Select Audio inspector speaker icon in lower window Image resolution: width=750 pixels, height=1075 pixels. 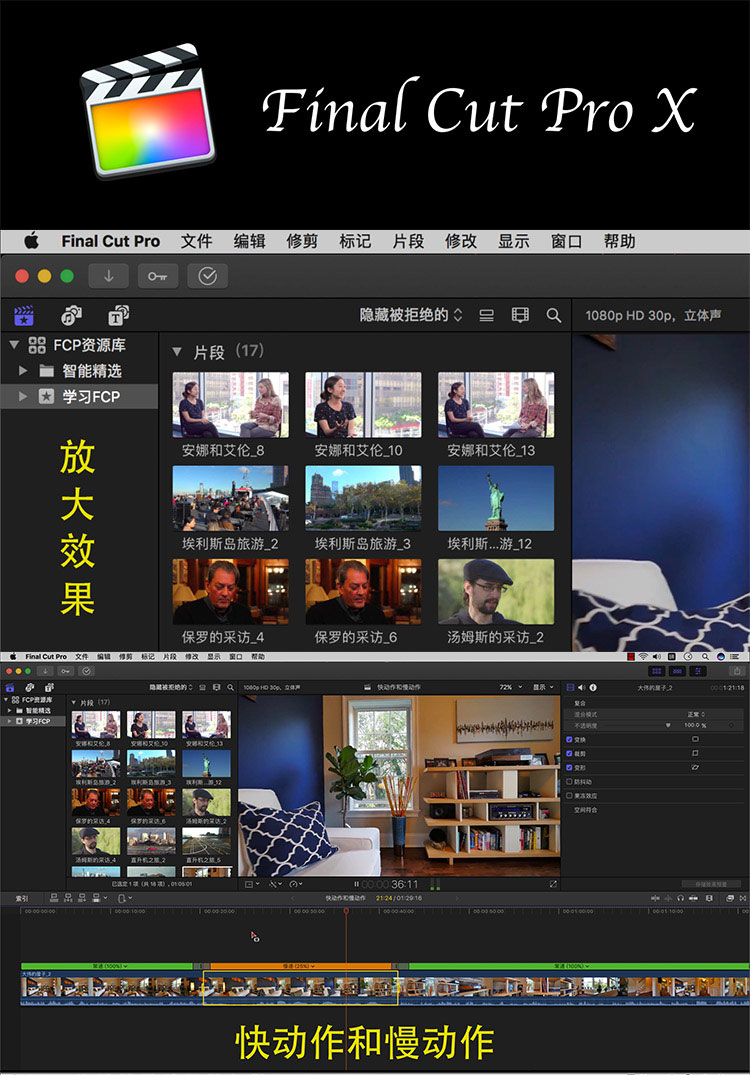coord(581,688)
